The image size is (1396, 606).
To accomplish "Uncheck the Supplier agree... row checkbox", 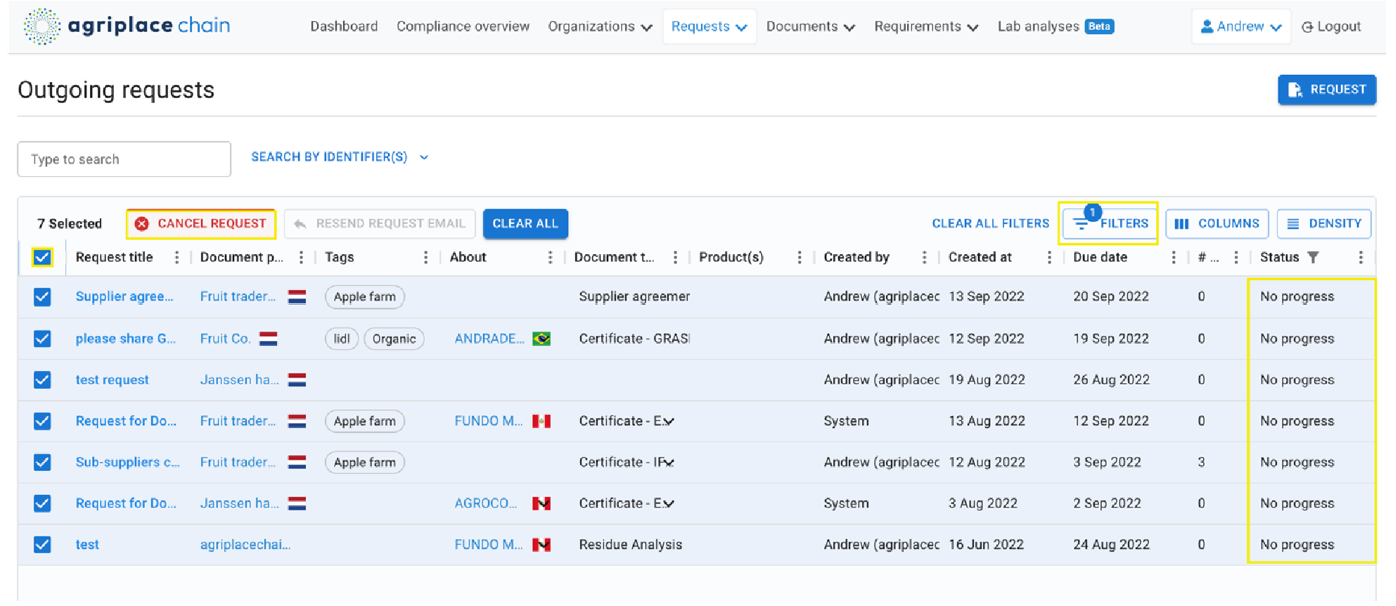I will click(42, 297).
